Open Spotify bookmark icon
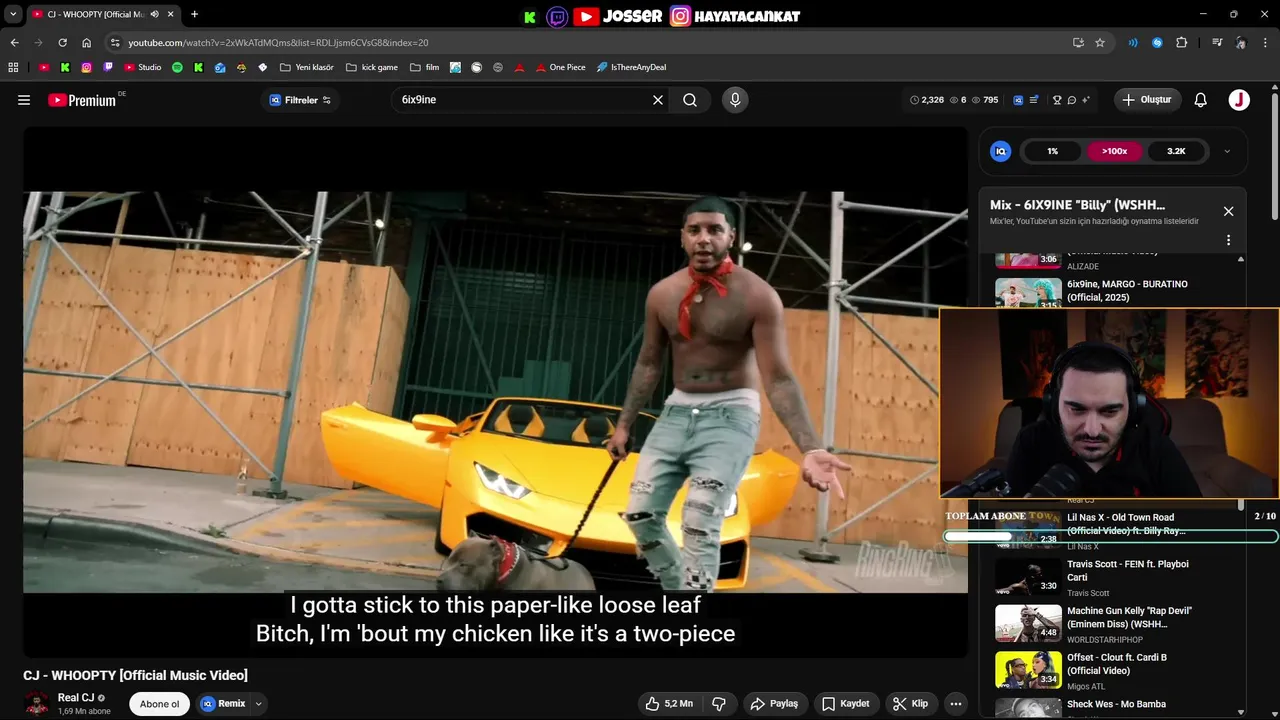Screen dimensions: 1280x720 (x=177, y=67)
